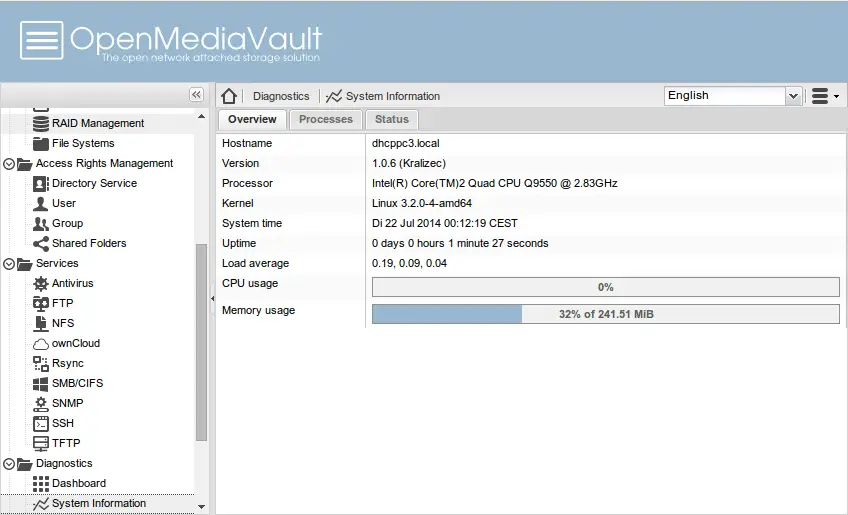Click the File Systems folder icon

click(x=41, y=143)
